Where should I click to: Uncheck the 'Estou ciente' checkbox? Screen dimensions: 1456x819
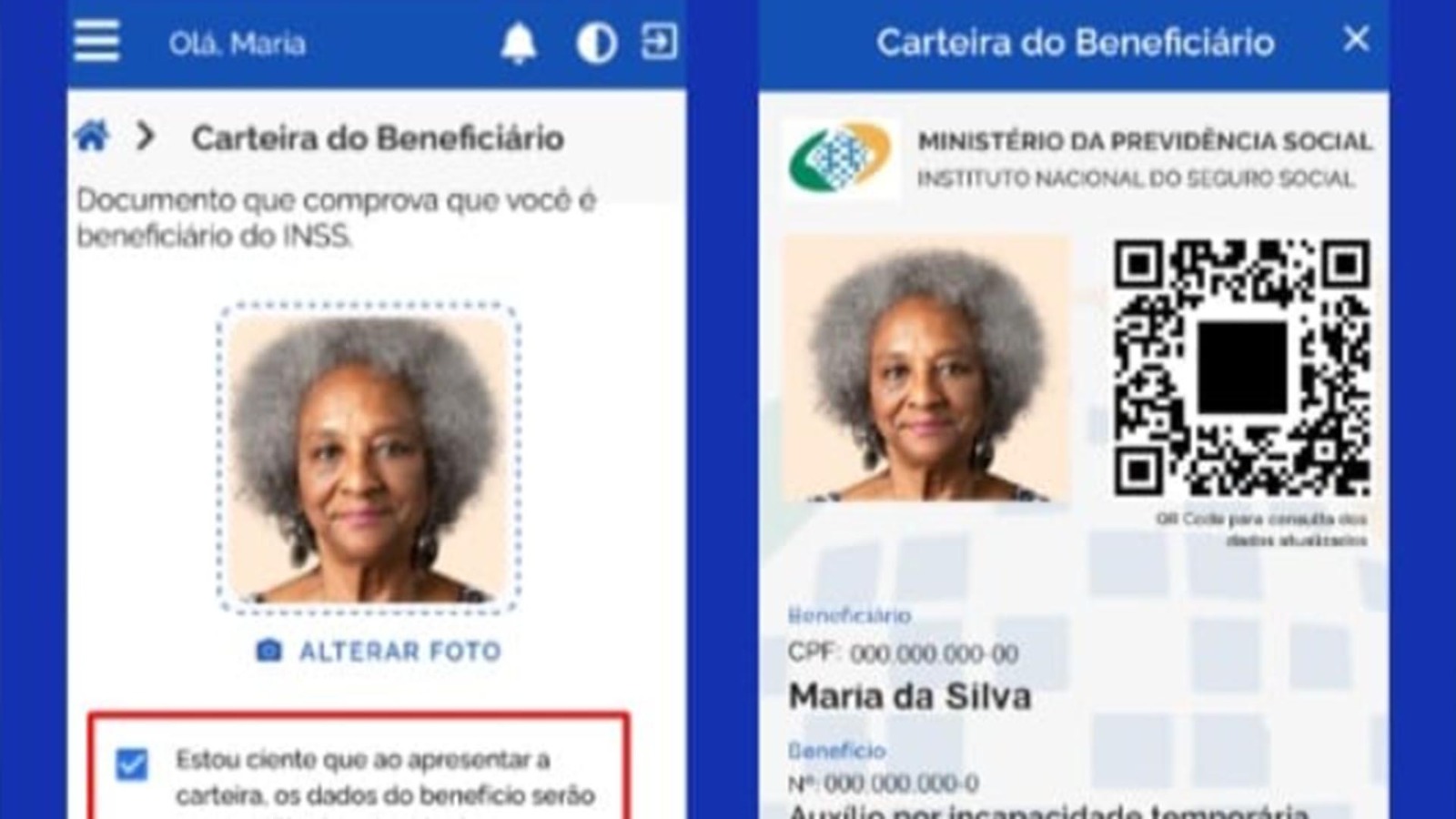pos(132,763)
